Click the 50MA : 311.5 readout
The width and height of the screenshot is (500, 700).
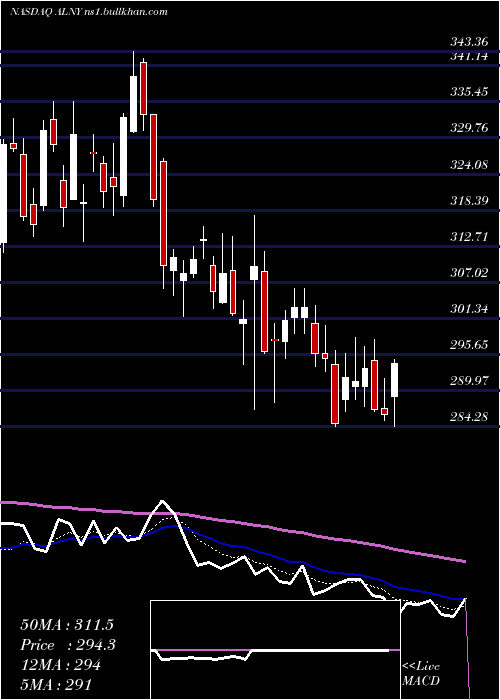(67, 625)
